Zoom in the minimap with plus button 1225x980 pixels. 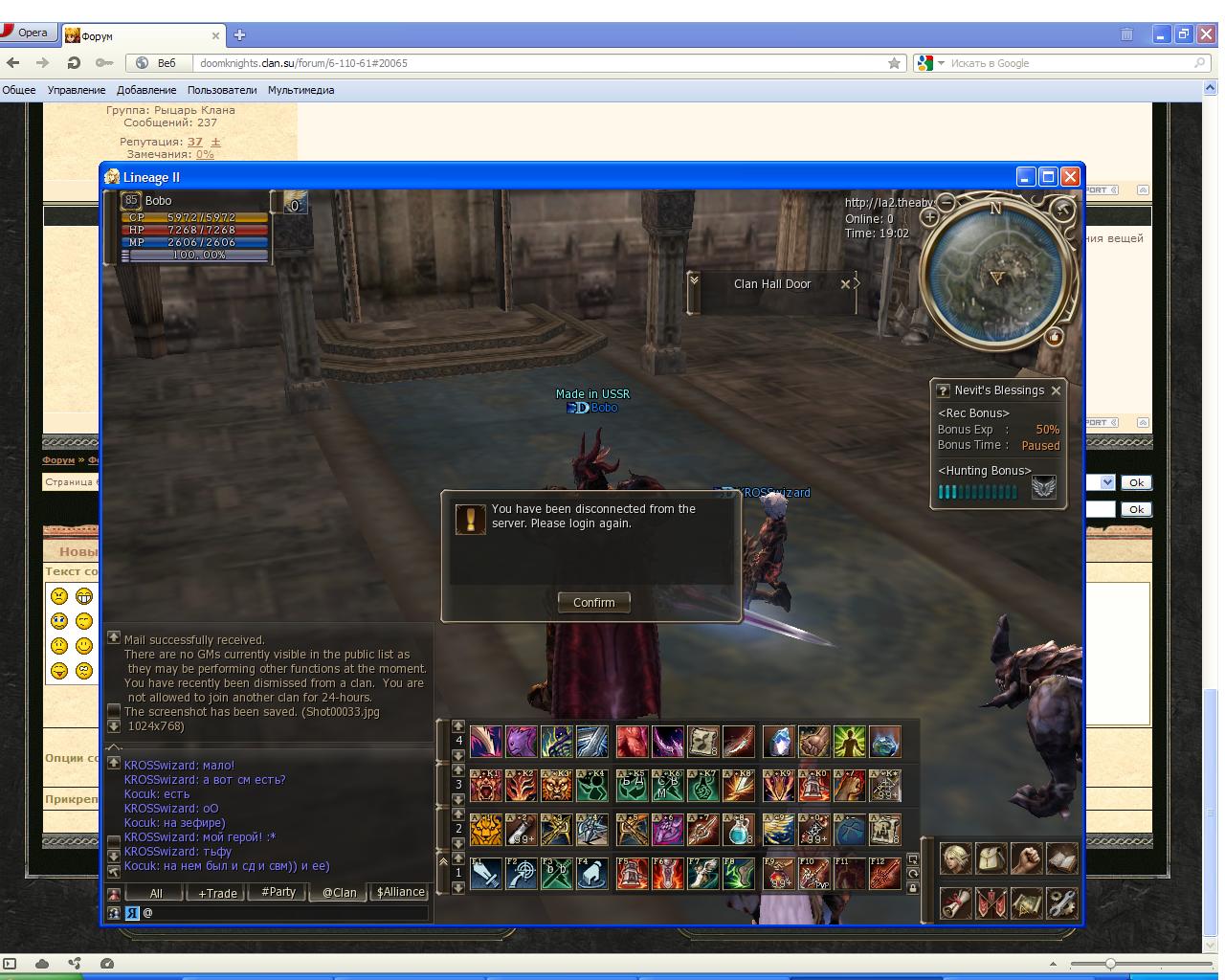point(929,217)
